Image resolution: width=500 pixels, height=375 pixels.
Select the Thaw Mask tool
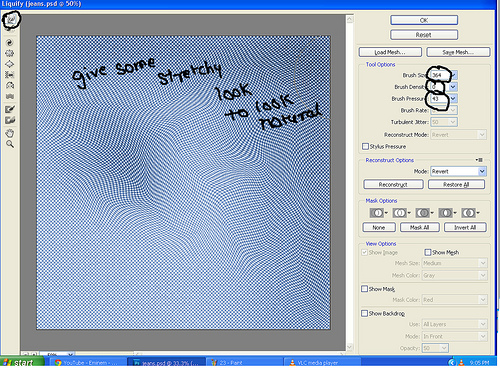coord(10,120)
